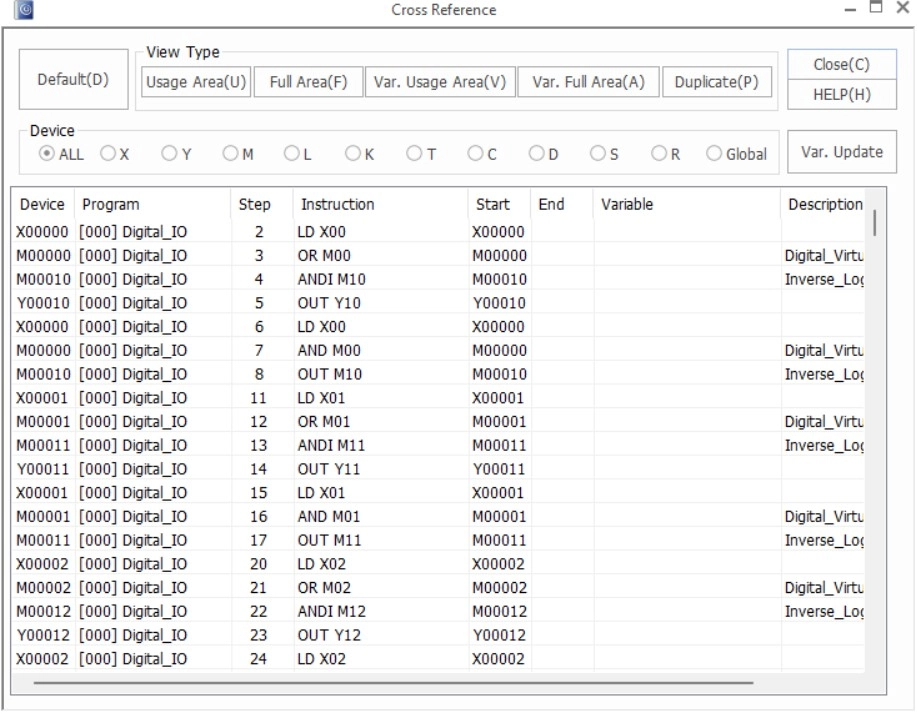Click Device cell Y00011
The image size is (917, 714).
[42, 469]
